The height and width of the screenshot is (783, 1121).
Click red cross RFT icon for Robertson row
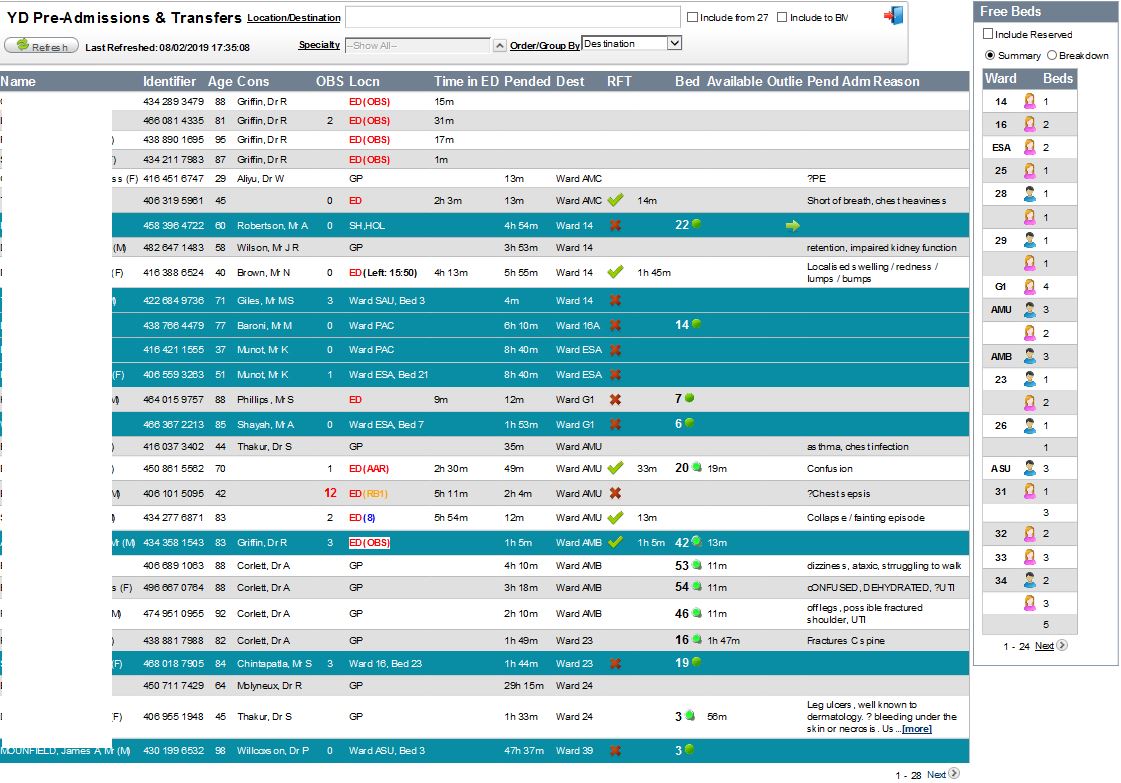tap(615, 225)
